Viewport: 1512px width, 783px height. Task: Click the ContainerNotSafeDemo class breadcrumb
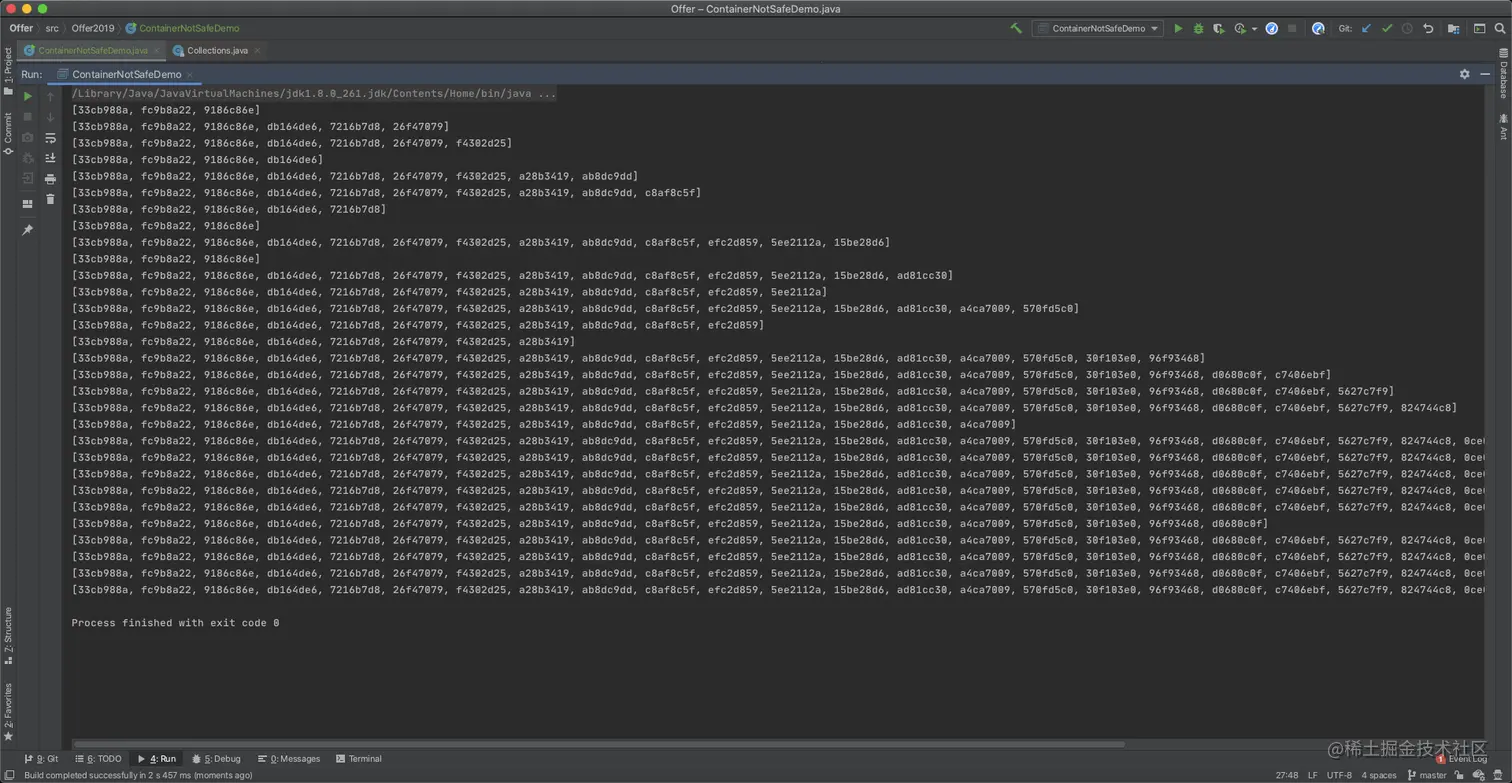tap(183, 29)
